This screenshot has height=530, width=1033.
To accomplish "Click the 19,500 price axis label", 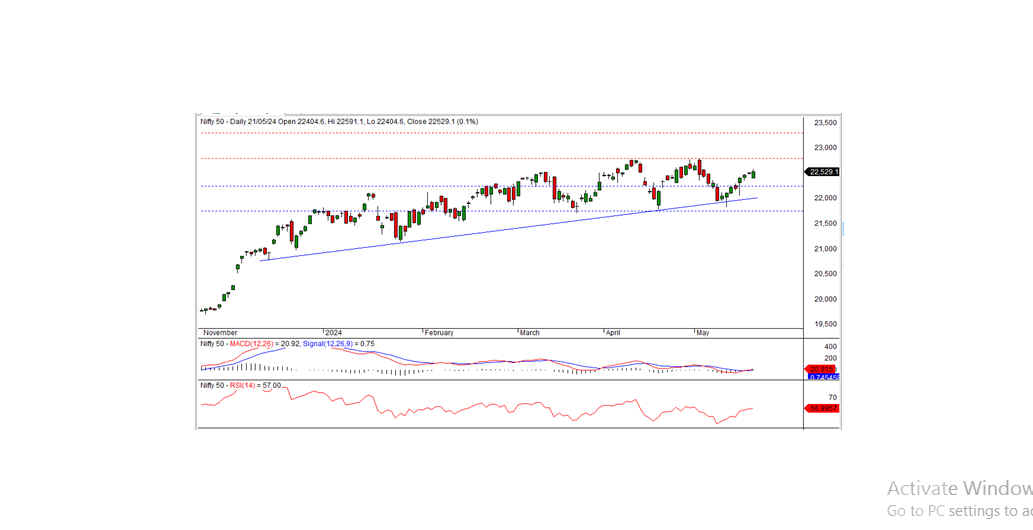I will (825, 324).
